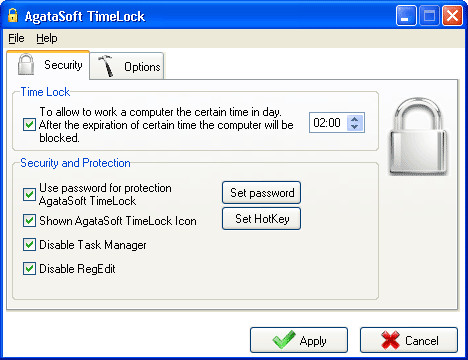Click the red X icon on Cancel

coord(390,340)
